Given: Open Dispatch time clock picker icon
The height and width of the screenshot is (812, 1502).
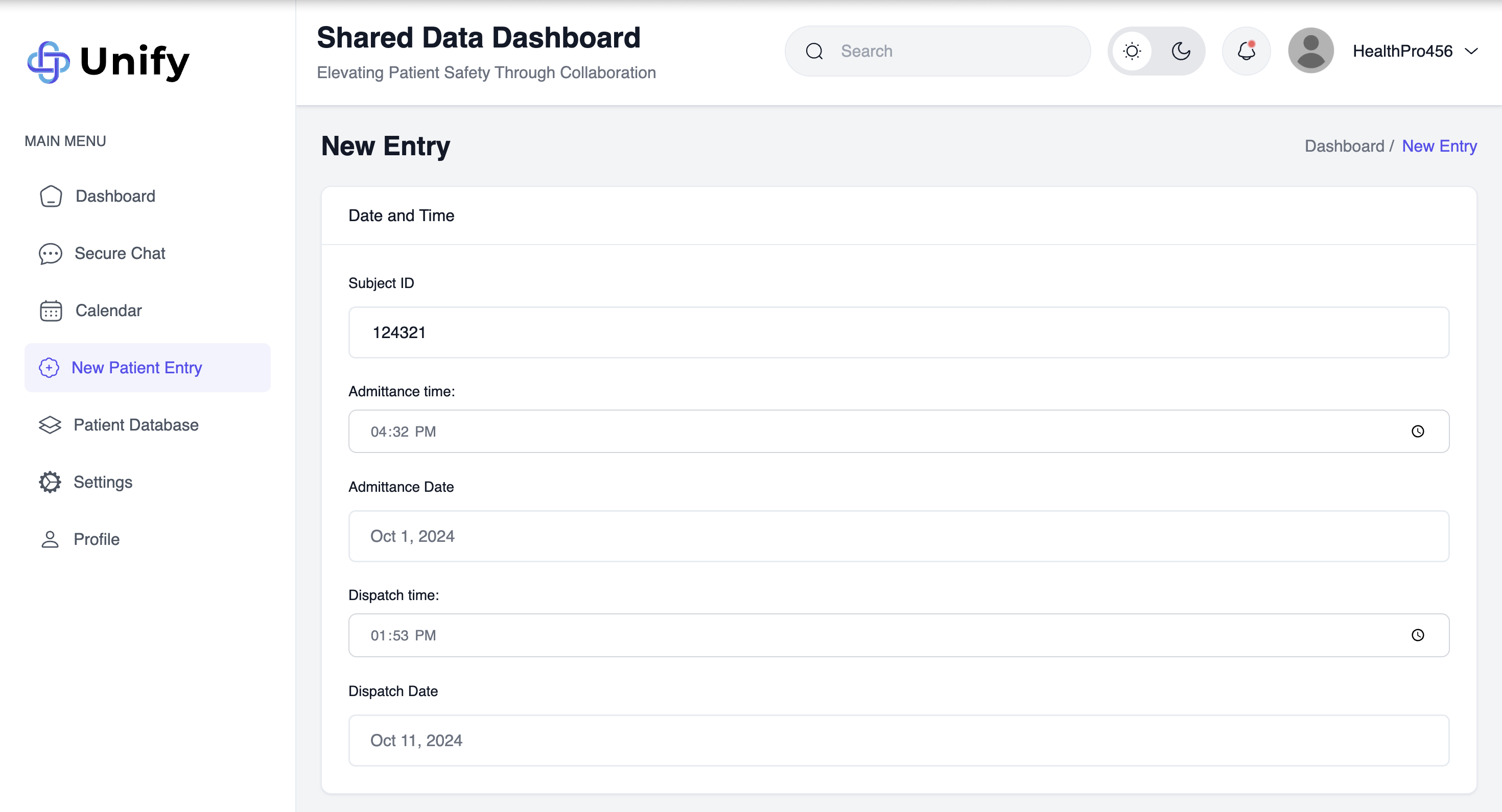Looking at the screenshot, I should [x=1418, y=635].
